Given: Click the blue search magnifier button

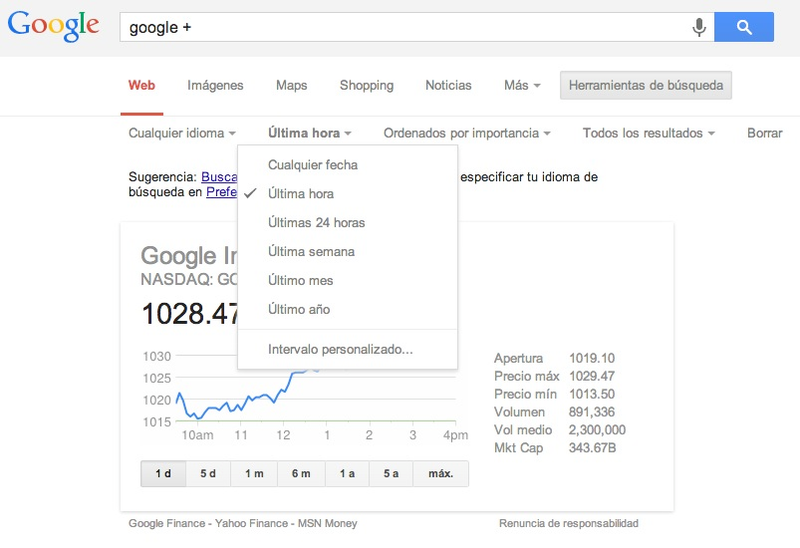Looking at the screenshot, I should click(744, 27).
